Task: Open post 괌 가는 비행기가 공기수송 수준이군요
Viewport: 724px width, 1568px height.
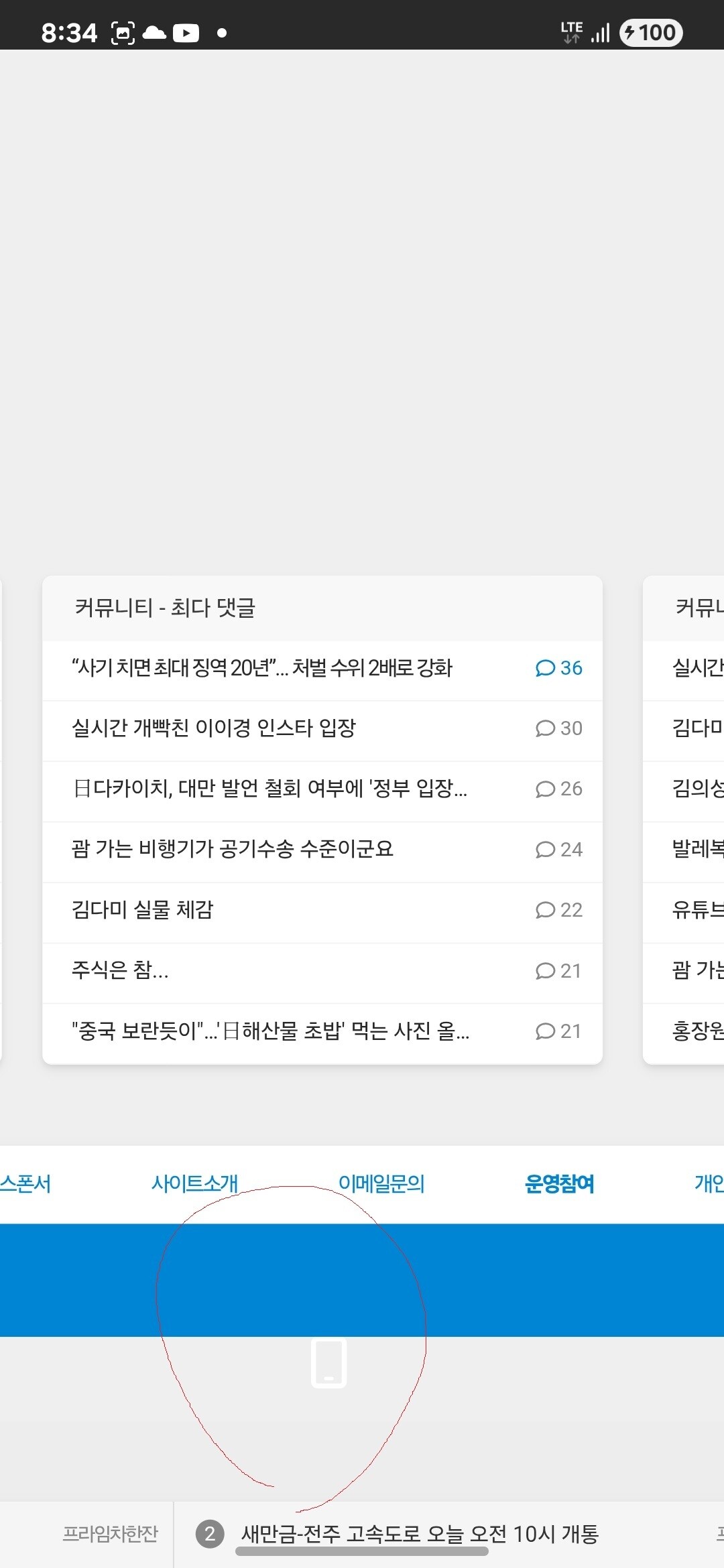Action: pyautogui.click(x=233, y=849)
